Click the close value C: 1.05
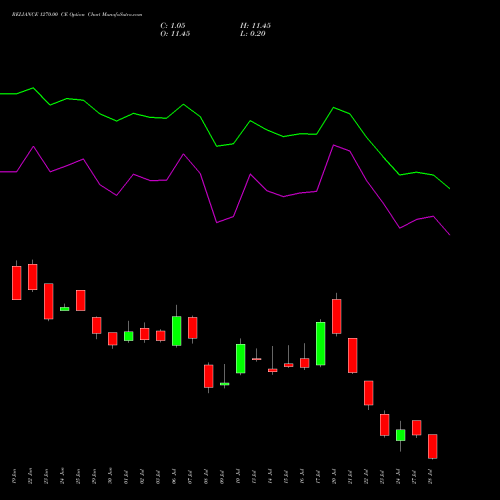This screenshot has width=500, height=500. click(x=173, y=26)
